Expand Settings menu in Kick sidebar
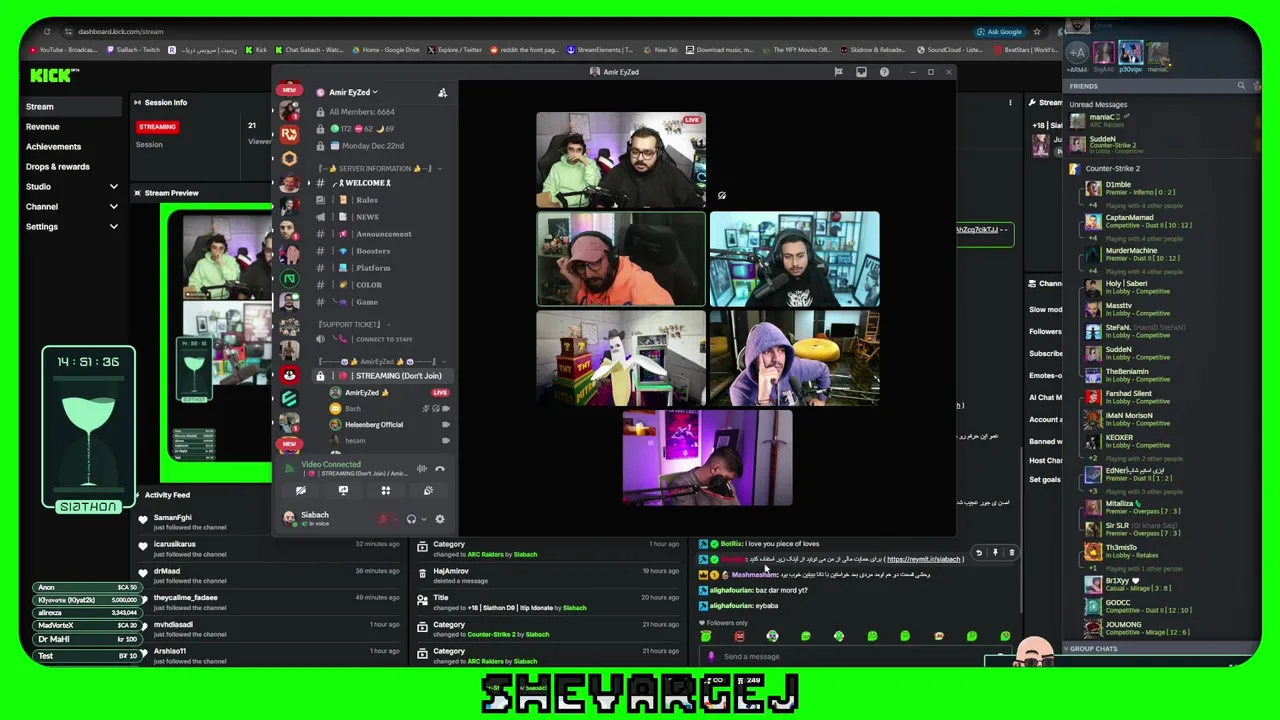 (113, 227)
